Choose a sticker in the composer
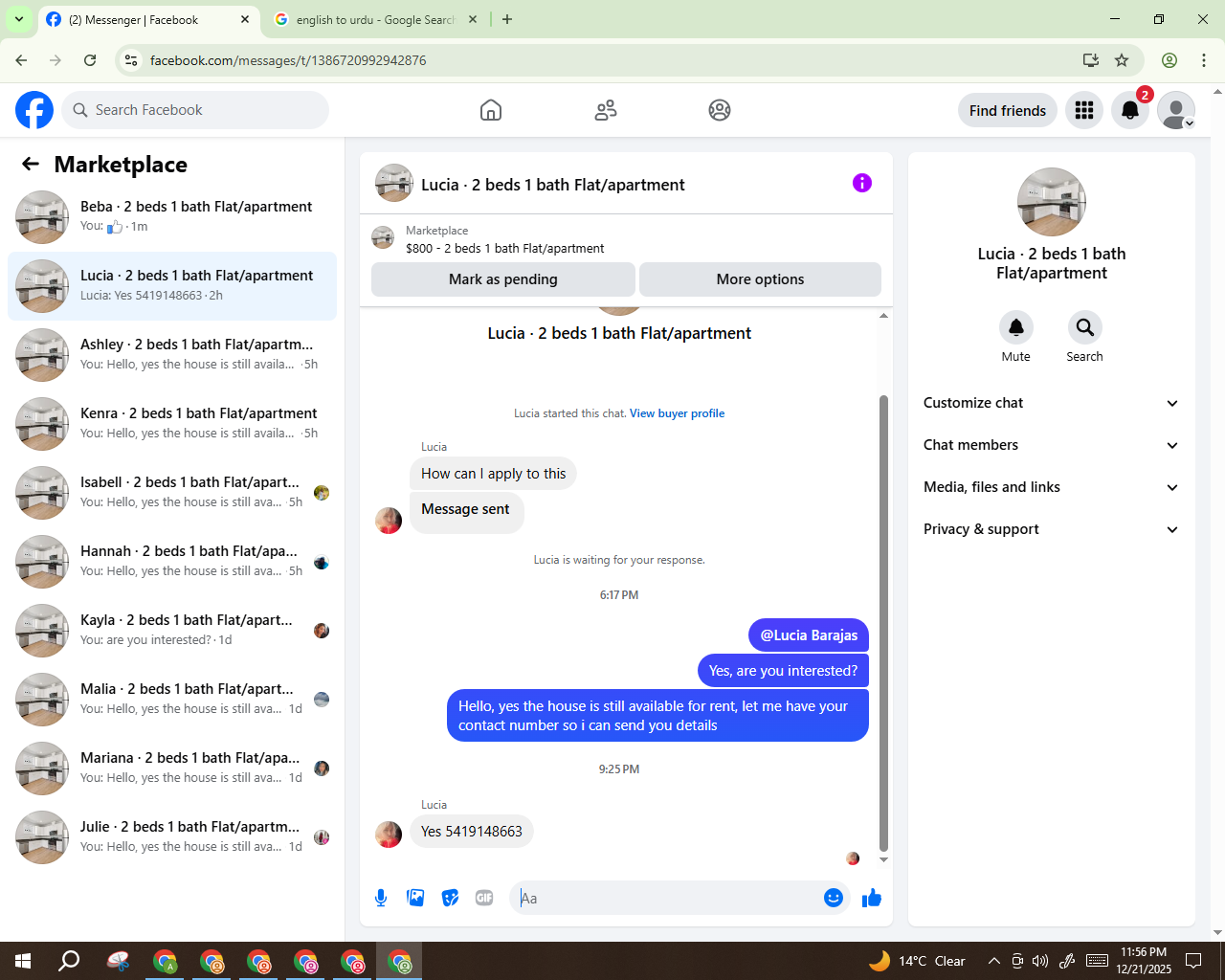This screenshot has width=1225, height=980. pyautogui.click(x=450, y=898)
